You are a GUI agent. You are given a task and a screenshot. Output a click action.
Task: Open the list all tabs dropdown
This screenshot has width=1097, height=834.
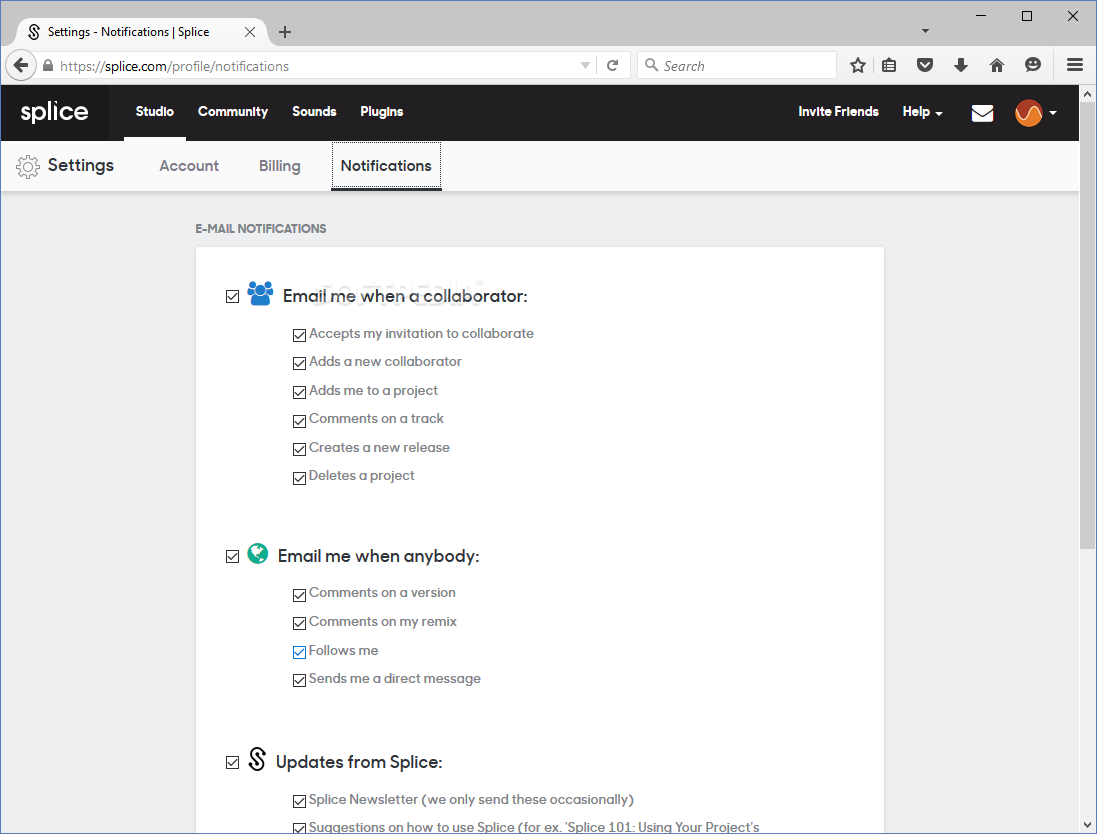[925, 31]
